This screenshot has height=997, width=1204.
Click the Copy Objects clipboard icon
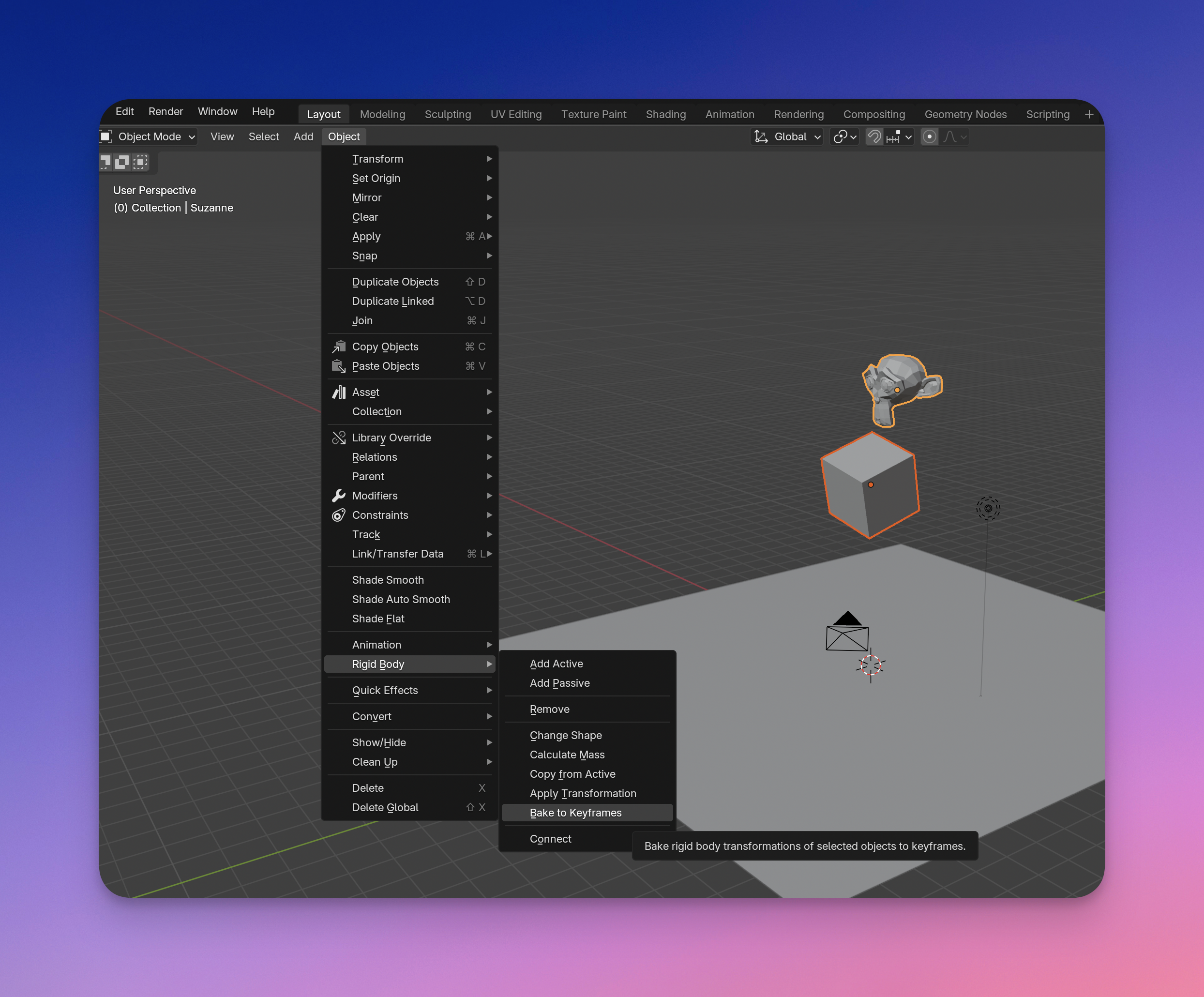point(339,346)
